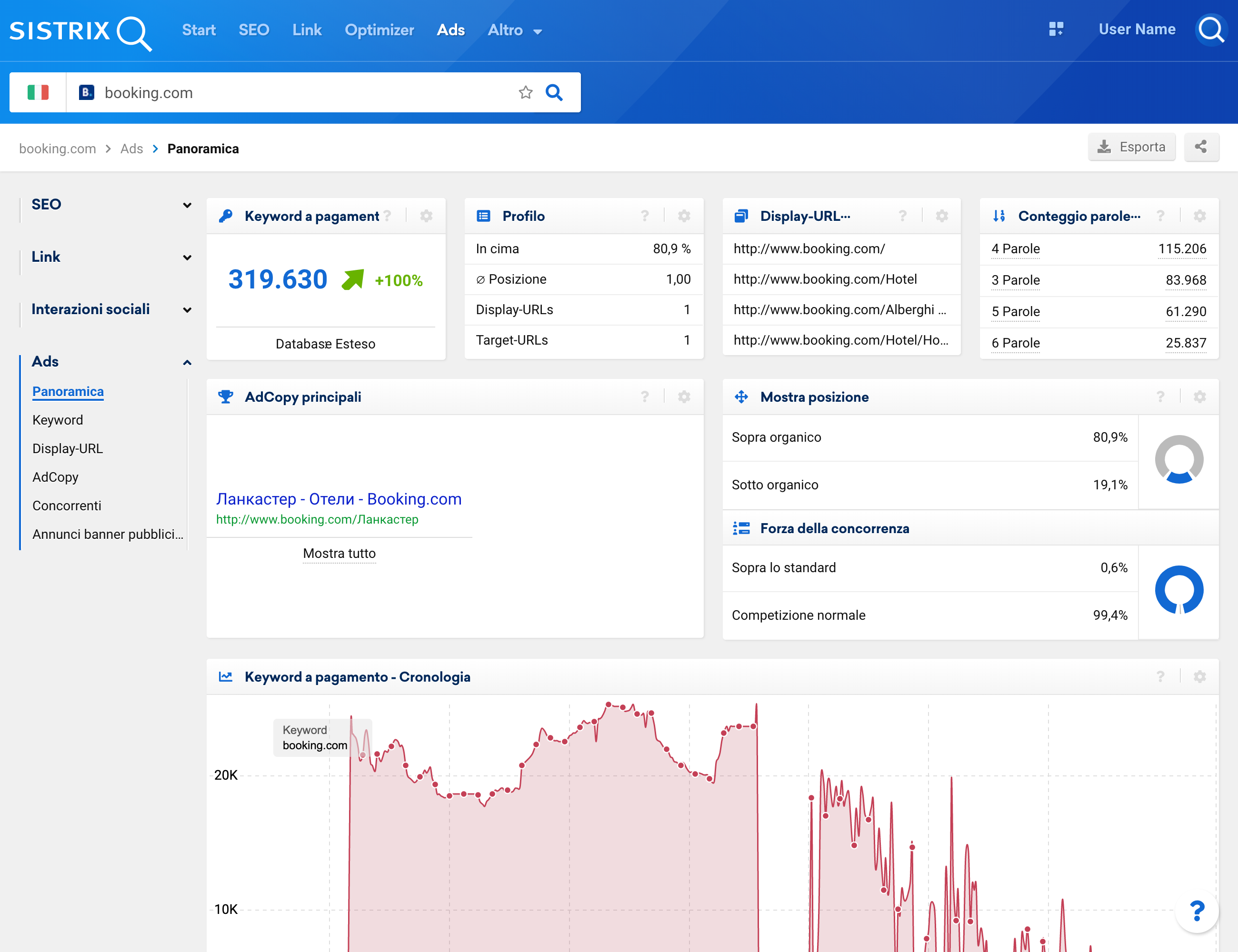This screenshot has width=1238, height=952.
Task: Click the Ads breadcrumb link
Action: [131, 149]
